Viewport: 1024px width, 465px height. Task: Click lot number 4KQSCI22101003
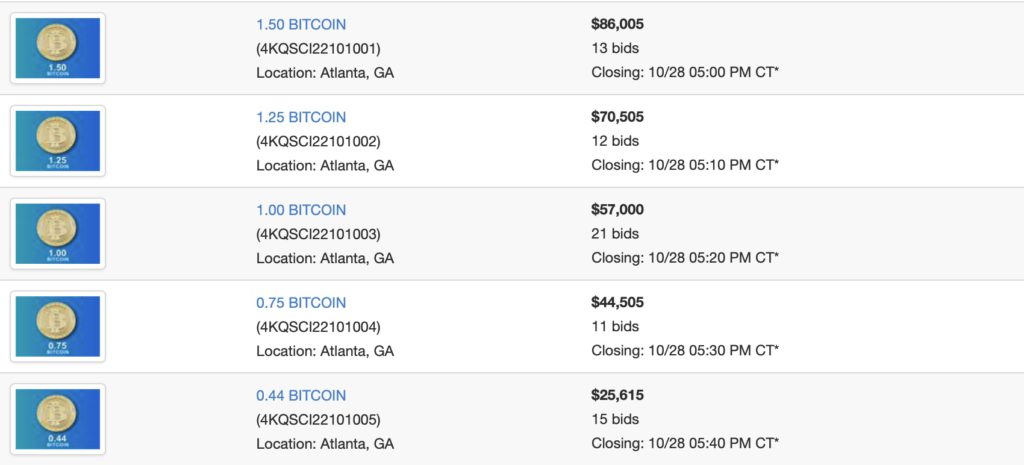(318, 234)
